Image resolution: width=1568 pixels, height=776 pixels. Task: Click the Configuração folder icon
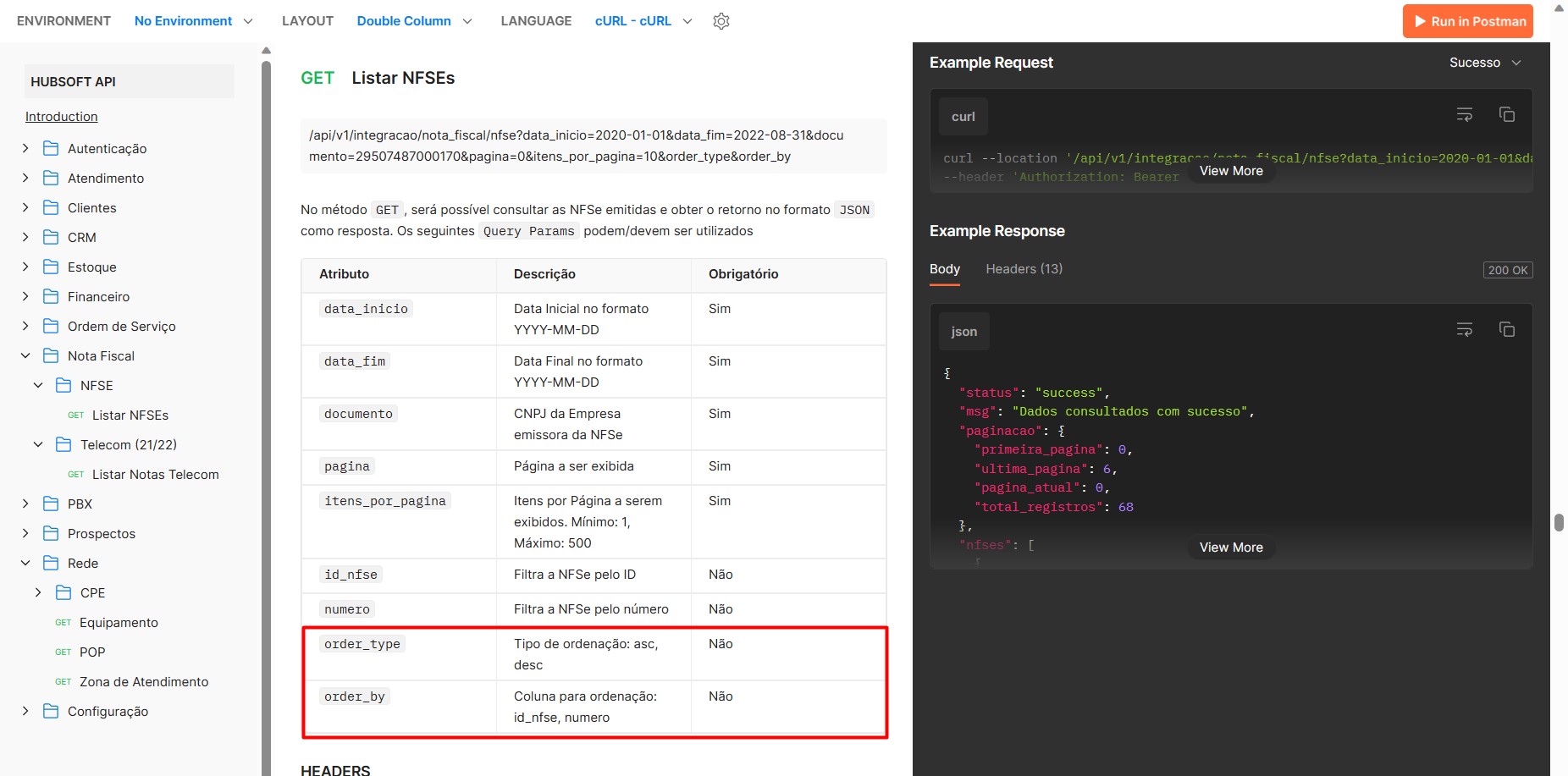pos(51,711)
